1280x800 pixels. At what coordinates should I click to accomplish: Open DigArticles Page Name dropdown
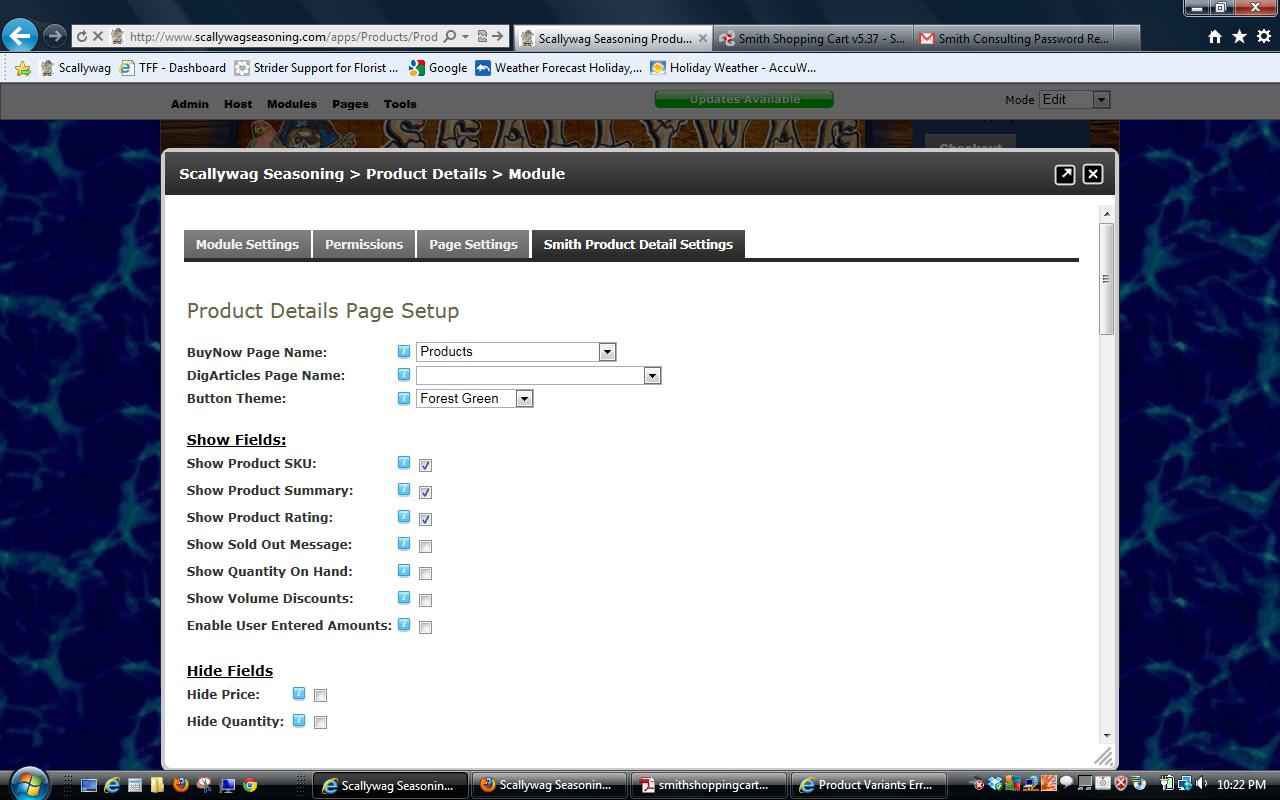pos(539,376)
